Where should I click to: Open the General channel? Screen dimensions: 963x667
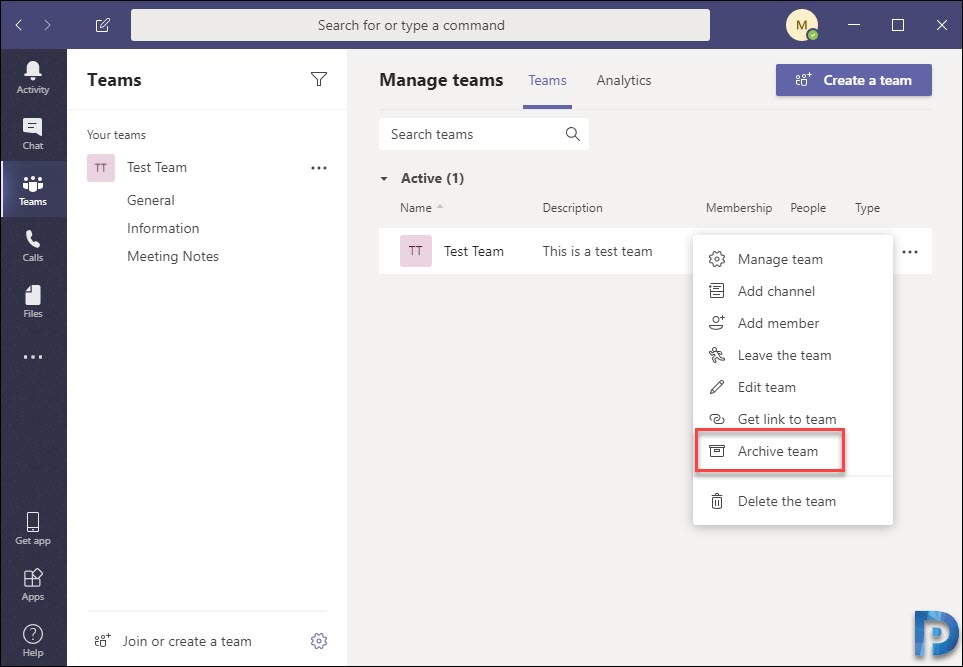coord(150,200)
